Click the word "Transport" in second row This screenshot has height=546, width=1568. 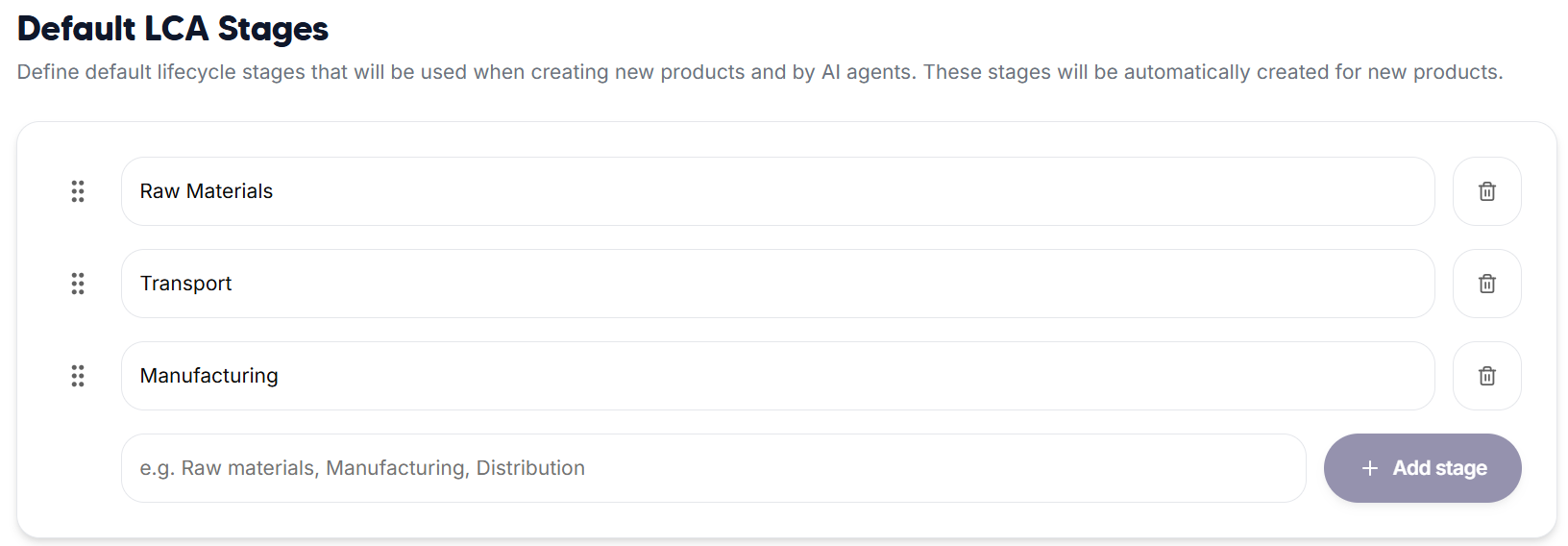pos(186,284)
